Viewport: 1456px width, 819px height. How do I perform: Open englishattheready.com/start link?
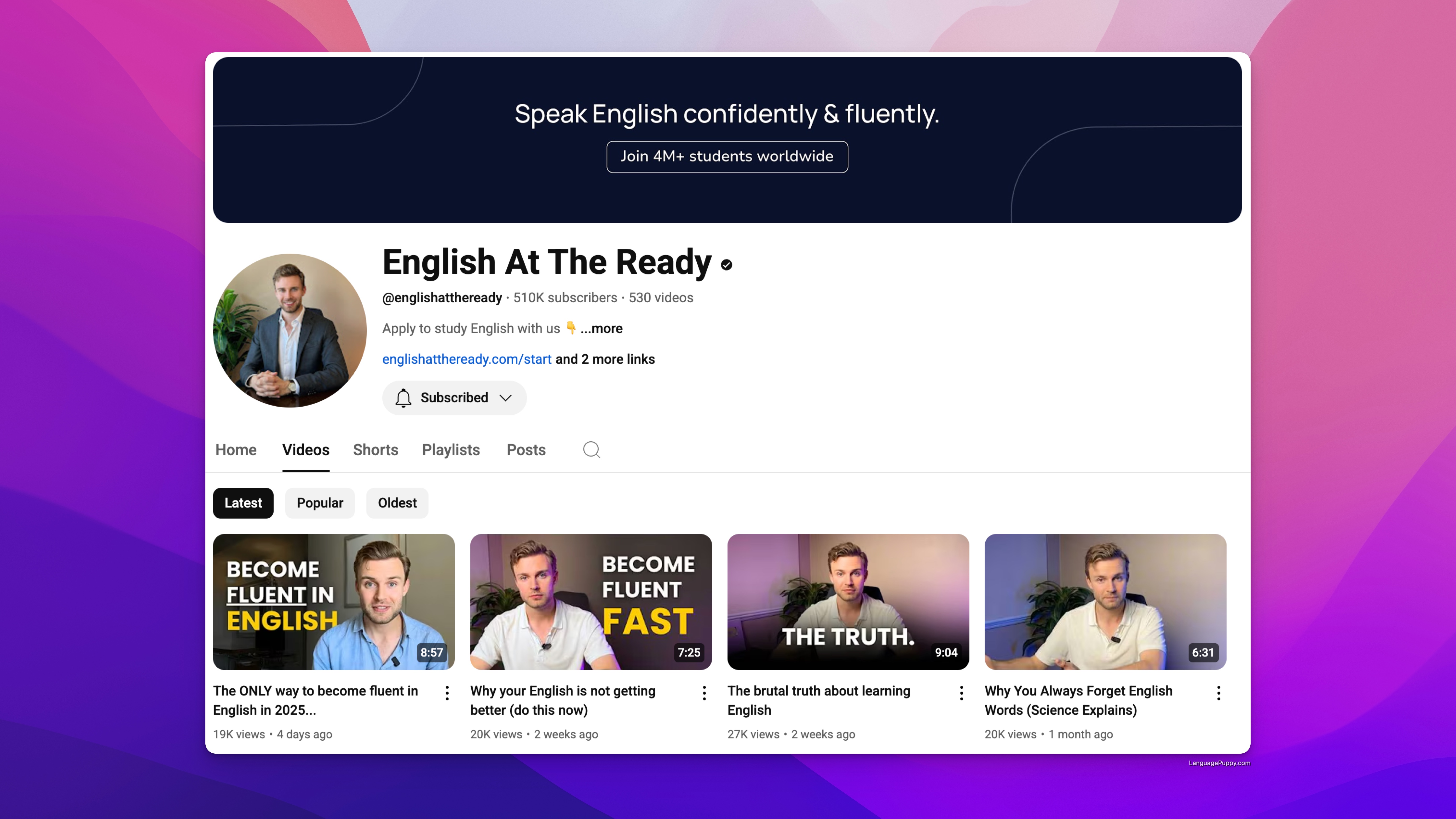(x=467, y=360)
